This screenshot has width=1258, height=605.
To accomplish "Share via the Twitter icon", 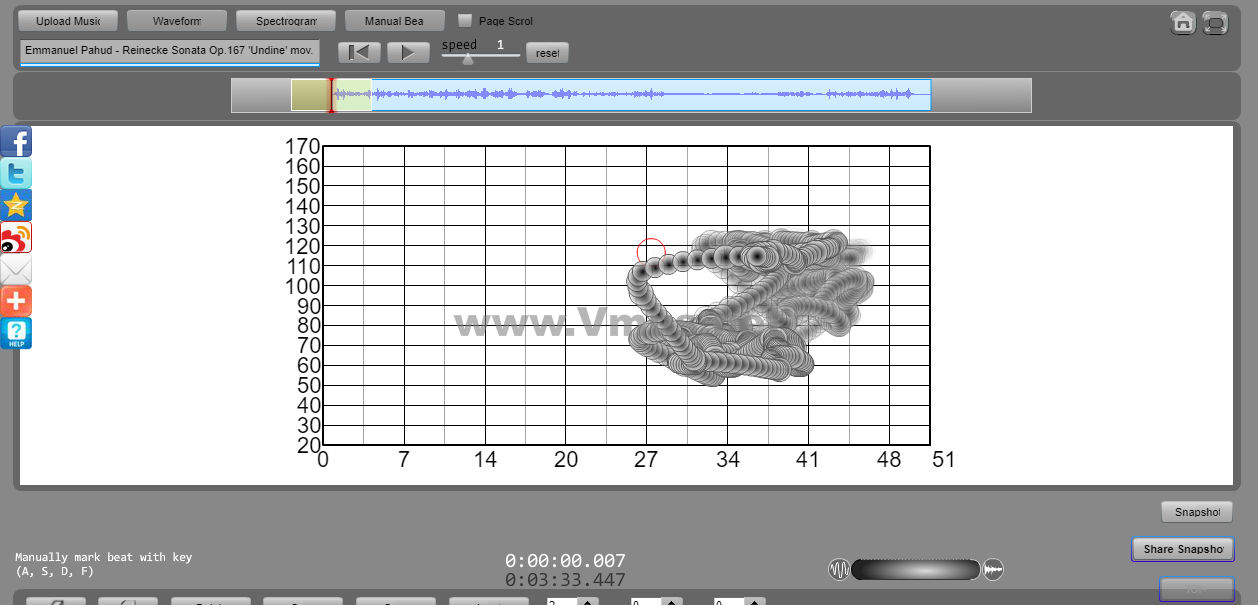I will click(x=16, y=174).
